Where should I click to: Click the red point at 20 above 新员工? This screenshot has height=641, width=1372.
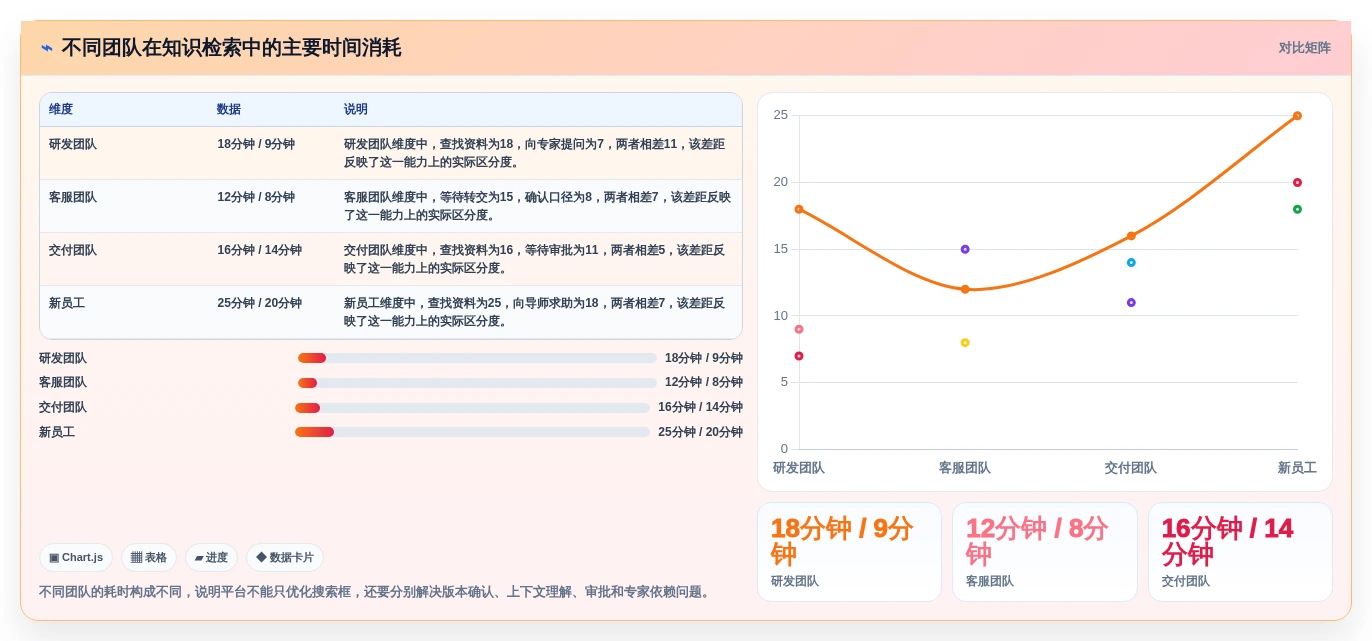(1297, 183)
